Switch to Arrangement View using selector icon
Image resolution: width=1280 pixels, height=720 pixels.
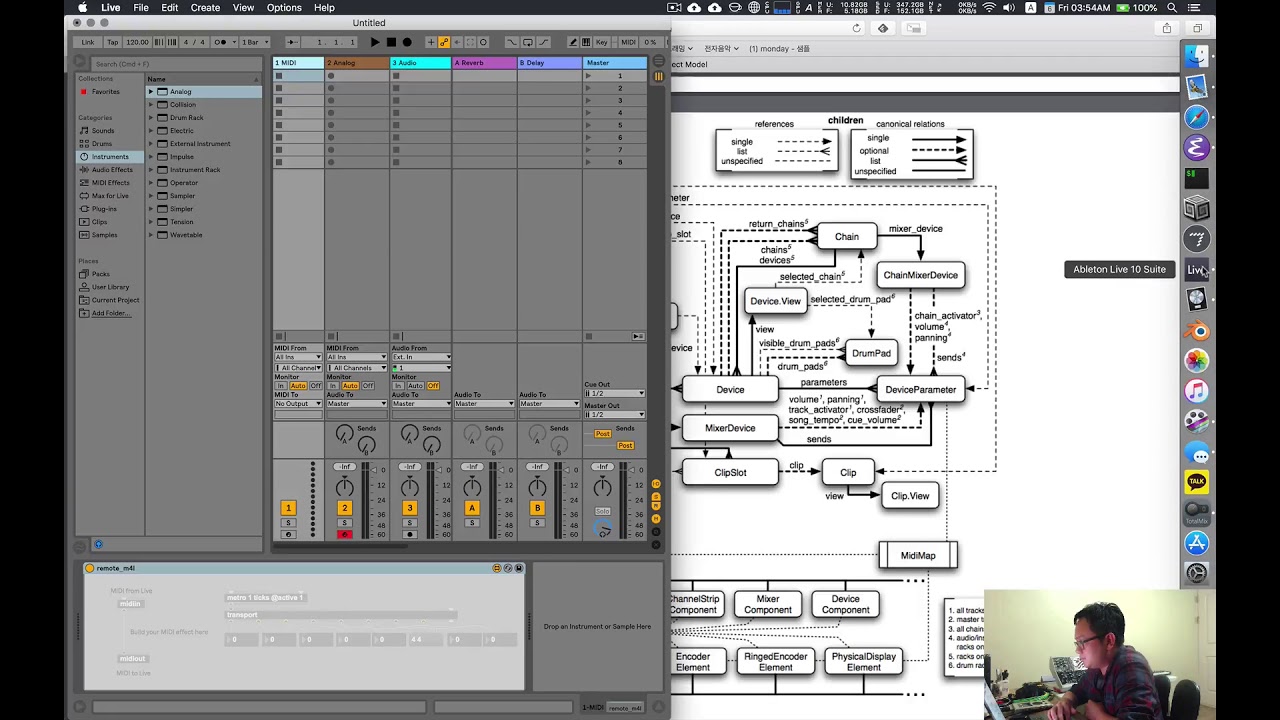click(x=658, y=63)
